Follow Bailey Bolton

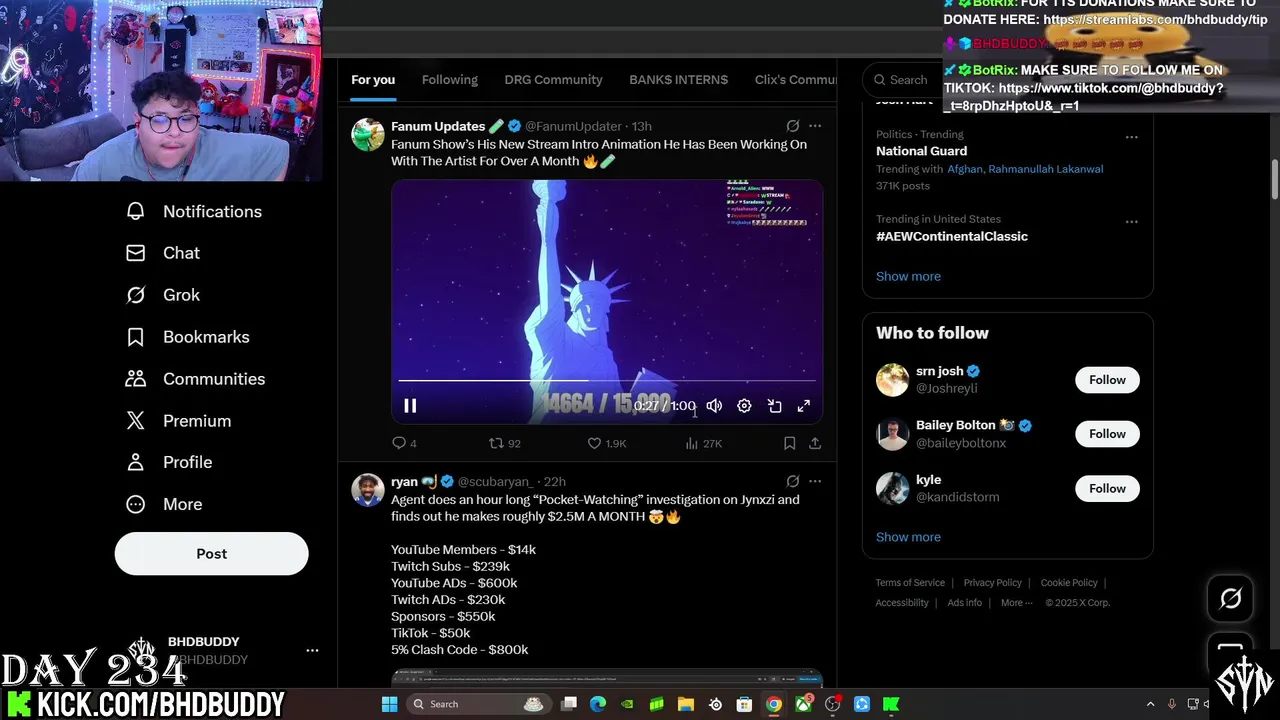click(1107, 434)
